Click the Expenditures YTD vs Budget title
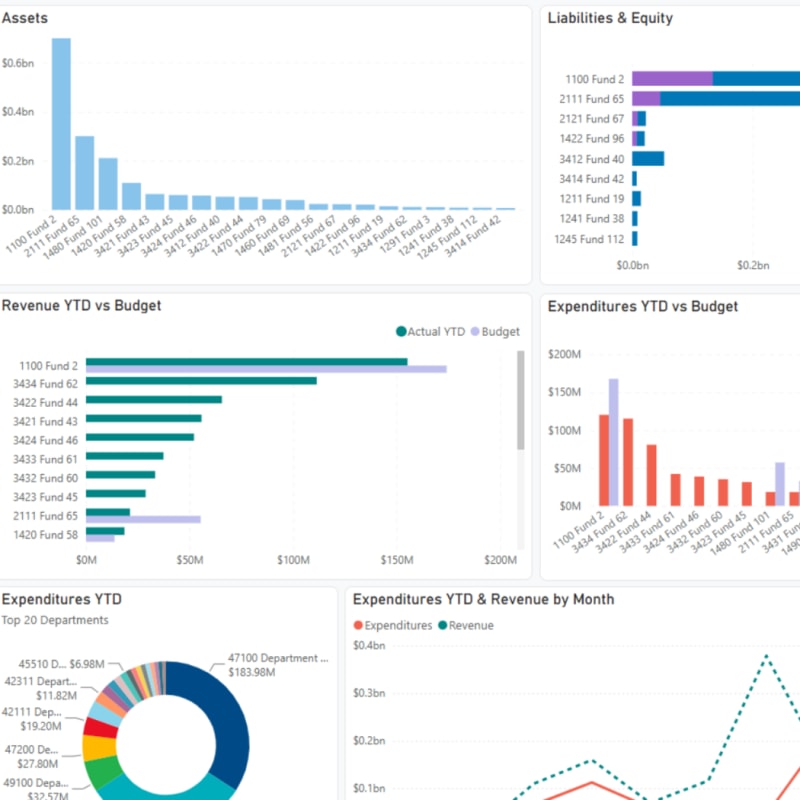 (x=643, y=307)
